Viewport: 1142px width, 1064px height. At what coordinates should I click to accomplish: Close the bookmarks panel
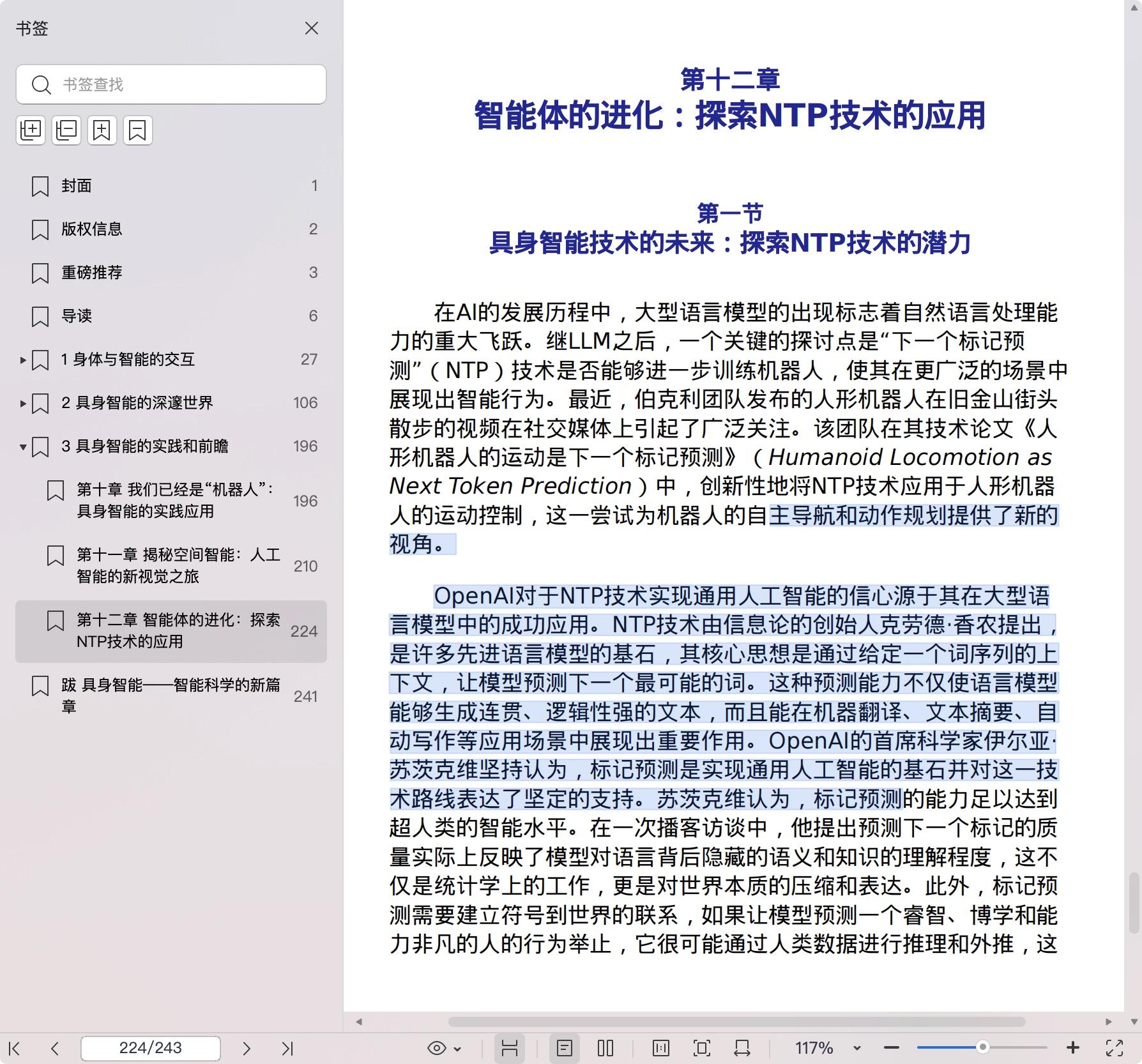click(311, 28)
